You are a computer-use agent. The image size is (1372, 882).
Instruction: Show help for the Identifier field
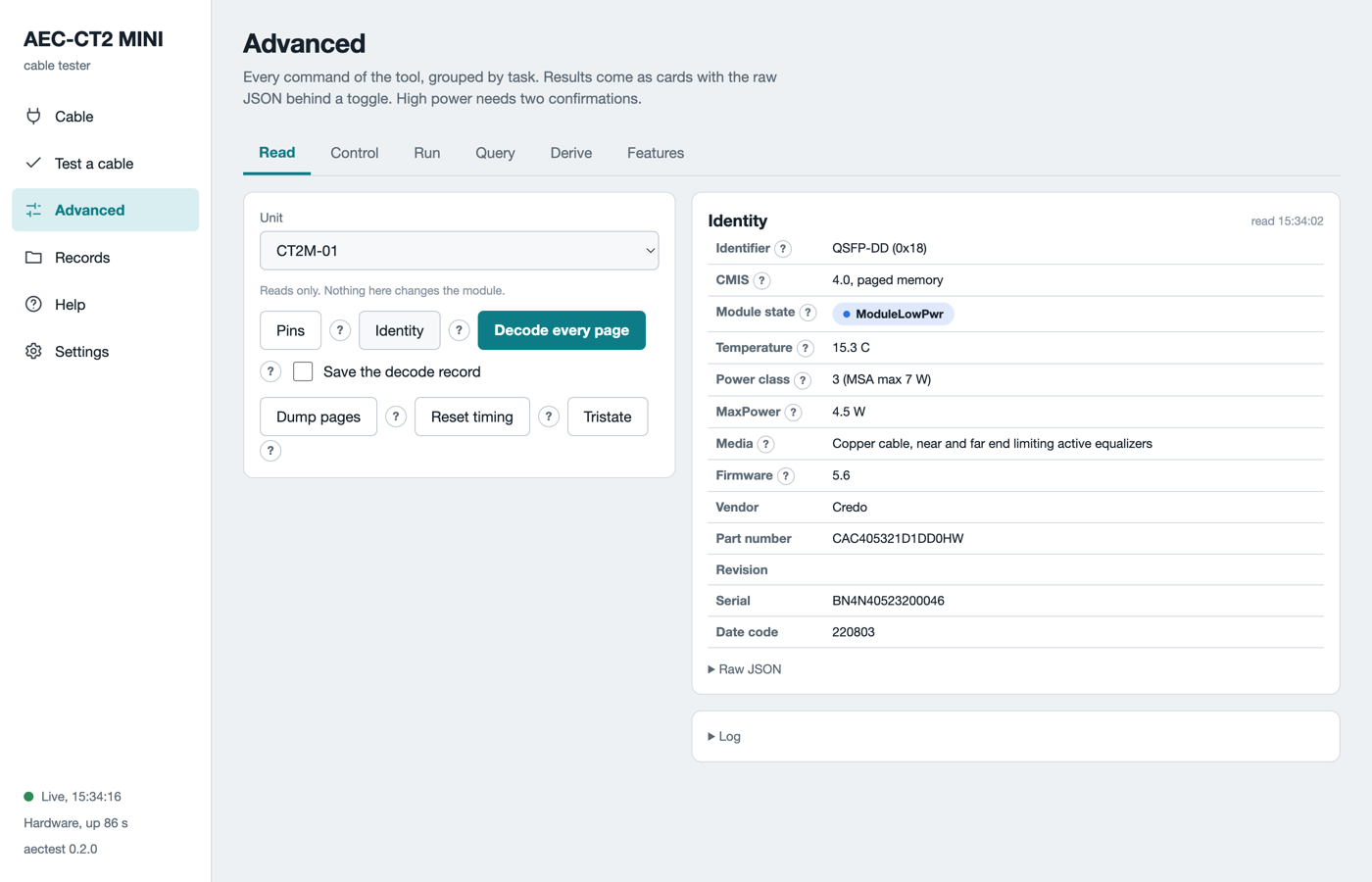[x=783, y=249]
